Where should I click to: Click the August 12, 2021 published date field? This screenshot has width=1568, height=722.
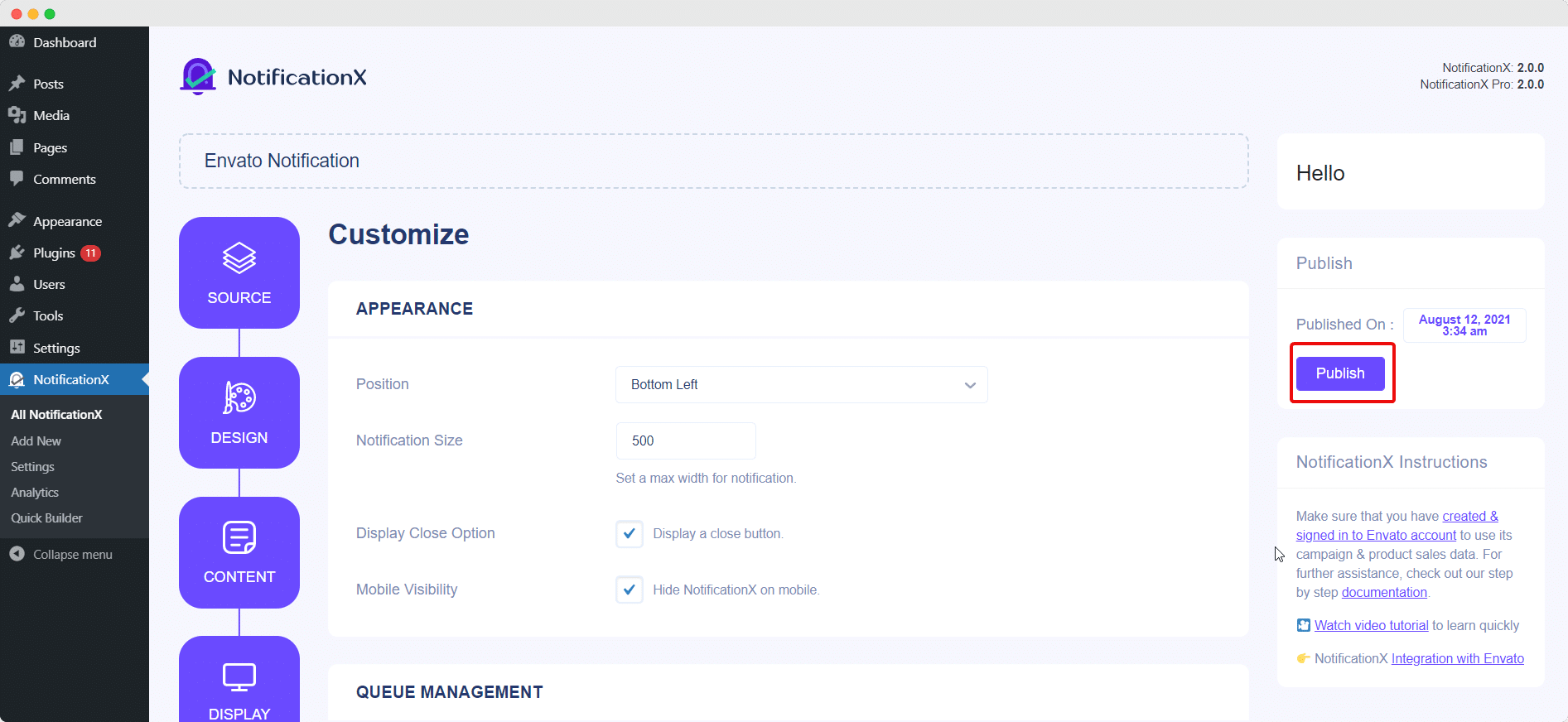click(1464, 325)
